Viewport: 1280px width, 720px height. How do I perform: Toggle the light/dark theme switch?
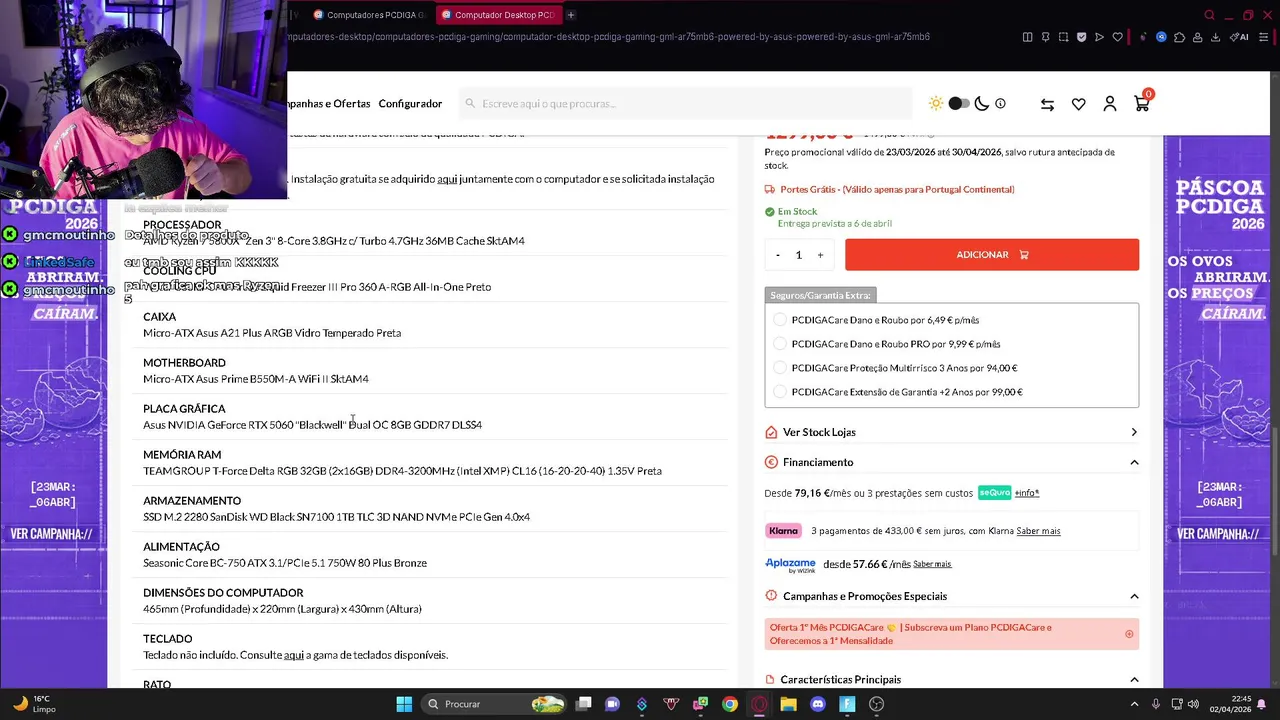(x=958, y=103)
